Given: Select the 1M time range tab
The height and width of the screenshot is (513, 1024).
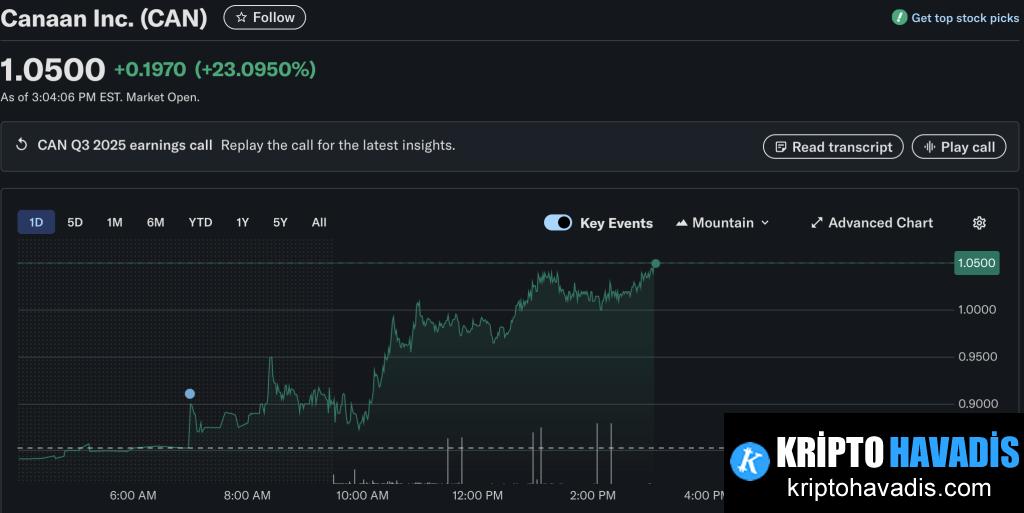Looking at the screenshot, I should 114,223.
